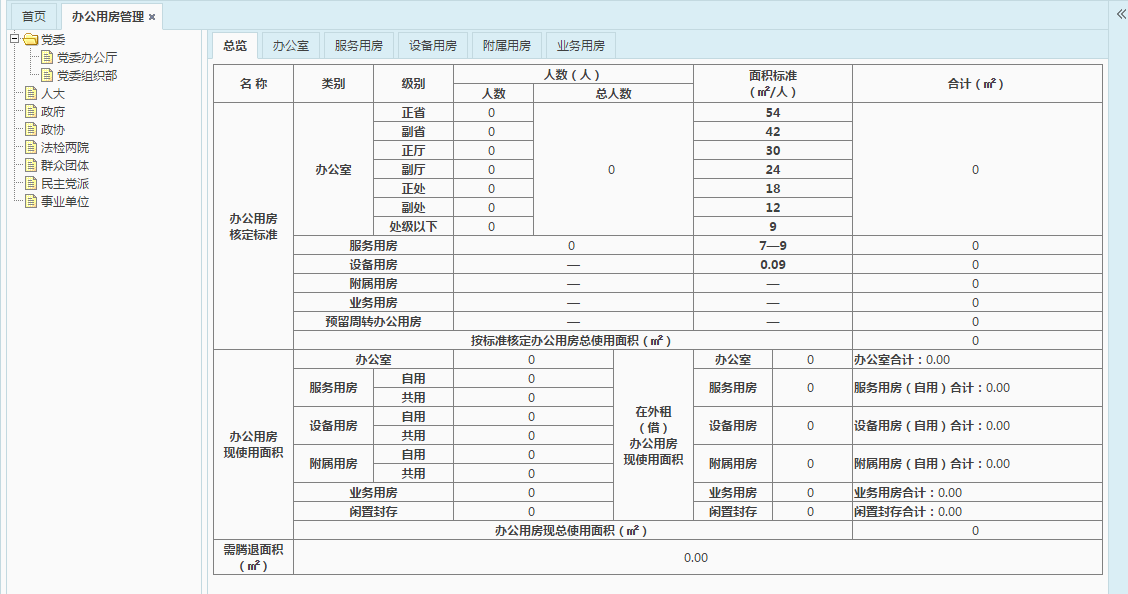Click the 党委 folder icon
The image size is (1128, 594).
pos(30,40)
